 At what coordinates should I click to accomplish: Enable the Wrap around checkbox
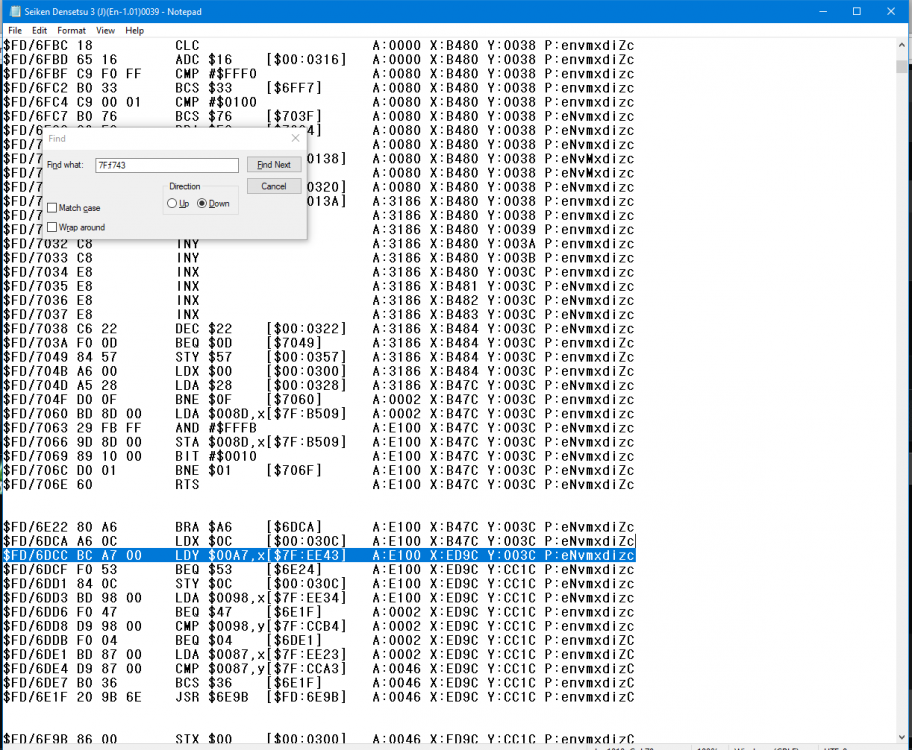(52, 227)
